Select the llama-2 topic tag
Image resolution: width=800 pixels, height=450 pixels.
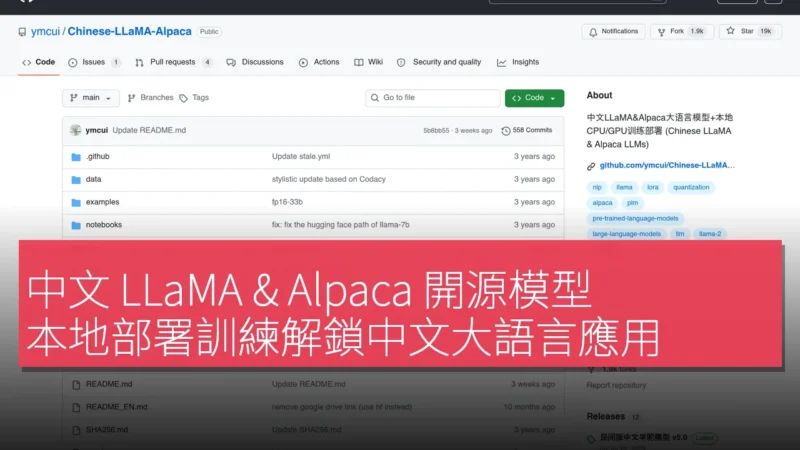[710, 234]
